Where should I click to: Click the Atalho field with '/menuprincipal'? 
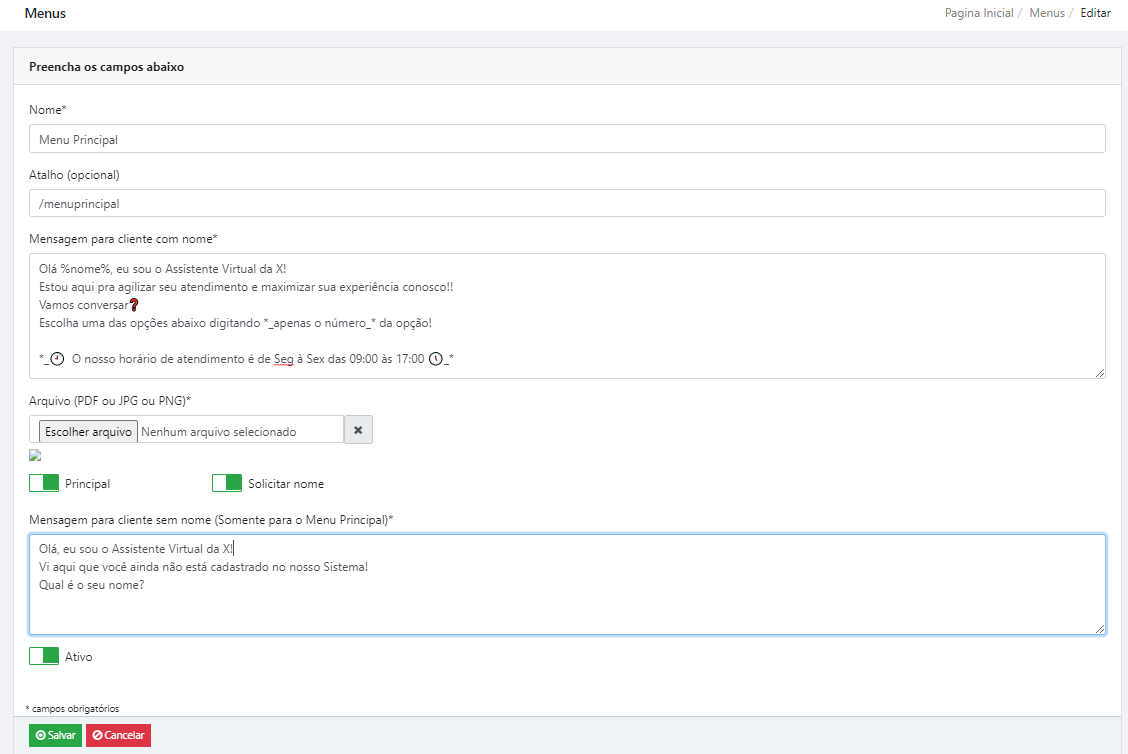567,204
